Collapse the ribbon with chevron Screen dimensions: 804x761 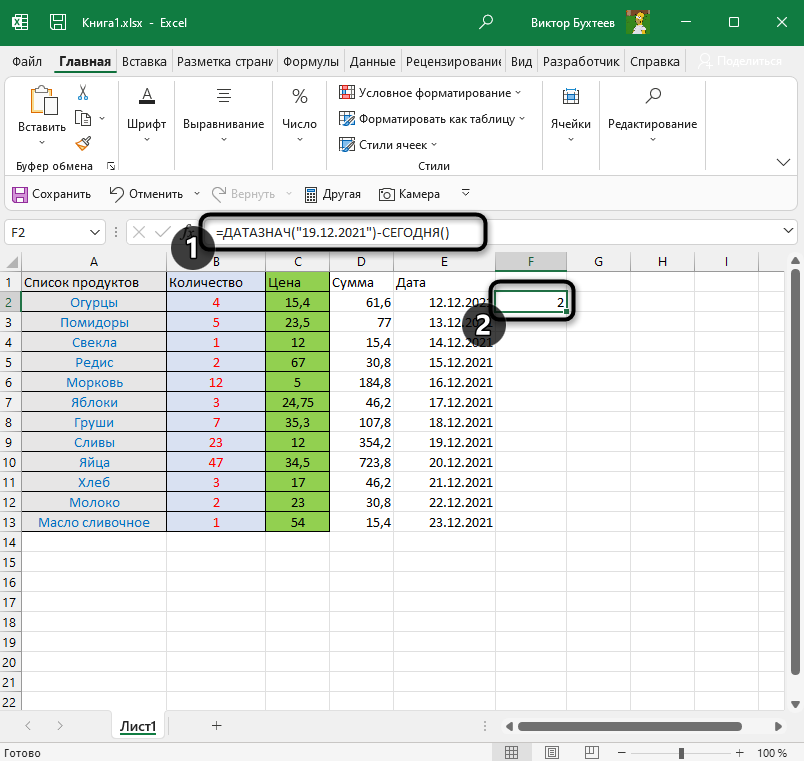point(783,162)
